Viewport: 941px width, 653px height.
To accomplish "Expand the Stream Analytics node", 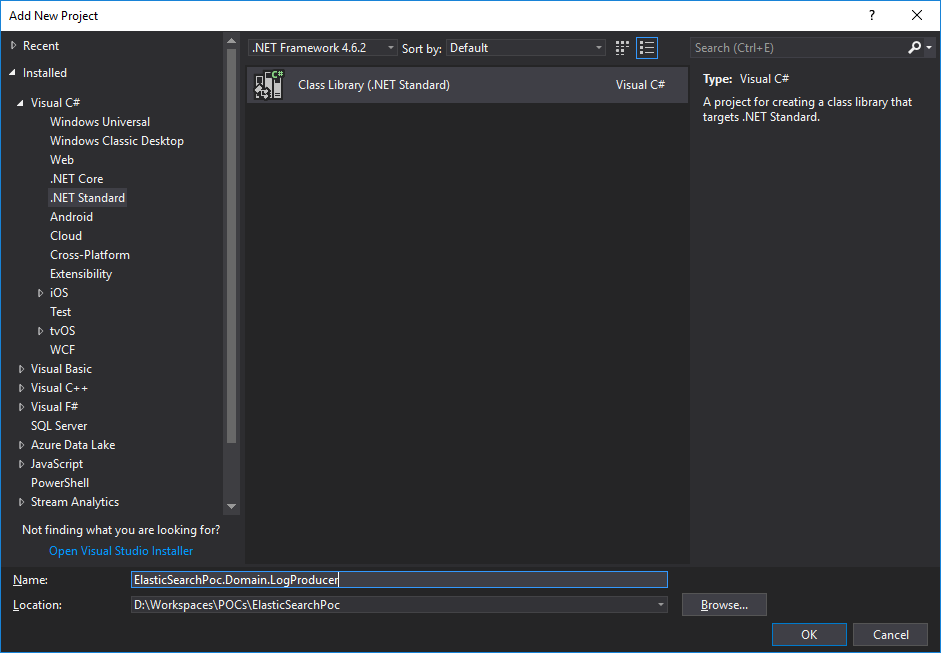I will coord(21,502).
